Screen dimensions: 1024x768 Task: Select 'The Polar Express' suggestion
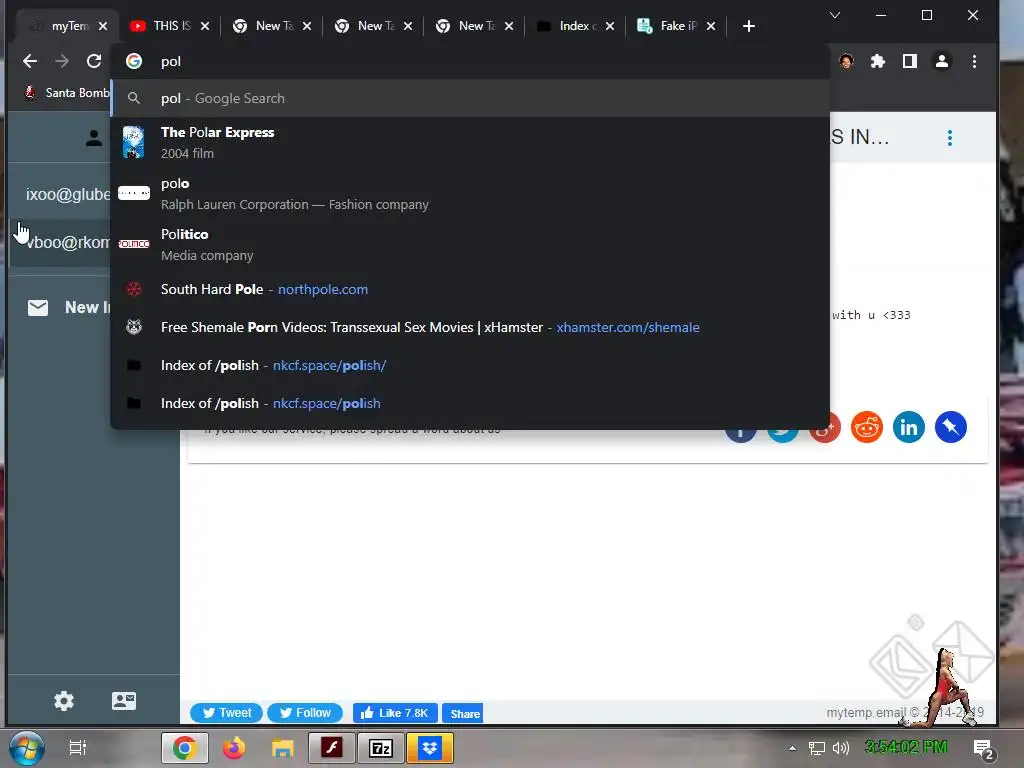tap(470, 142)
